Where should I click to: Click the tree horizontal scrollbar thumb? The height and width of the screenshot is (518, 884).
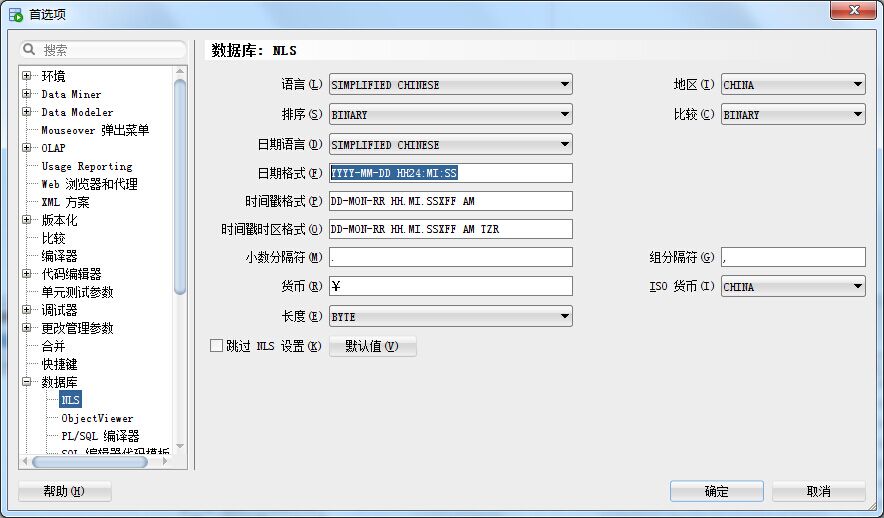[90, 462]
